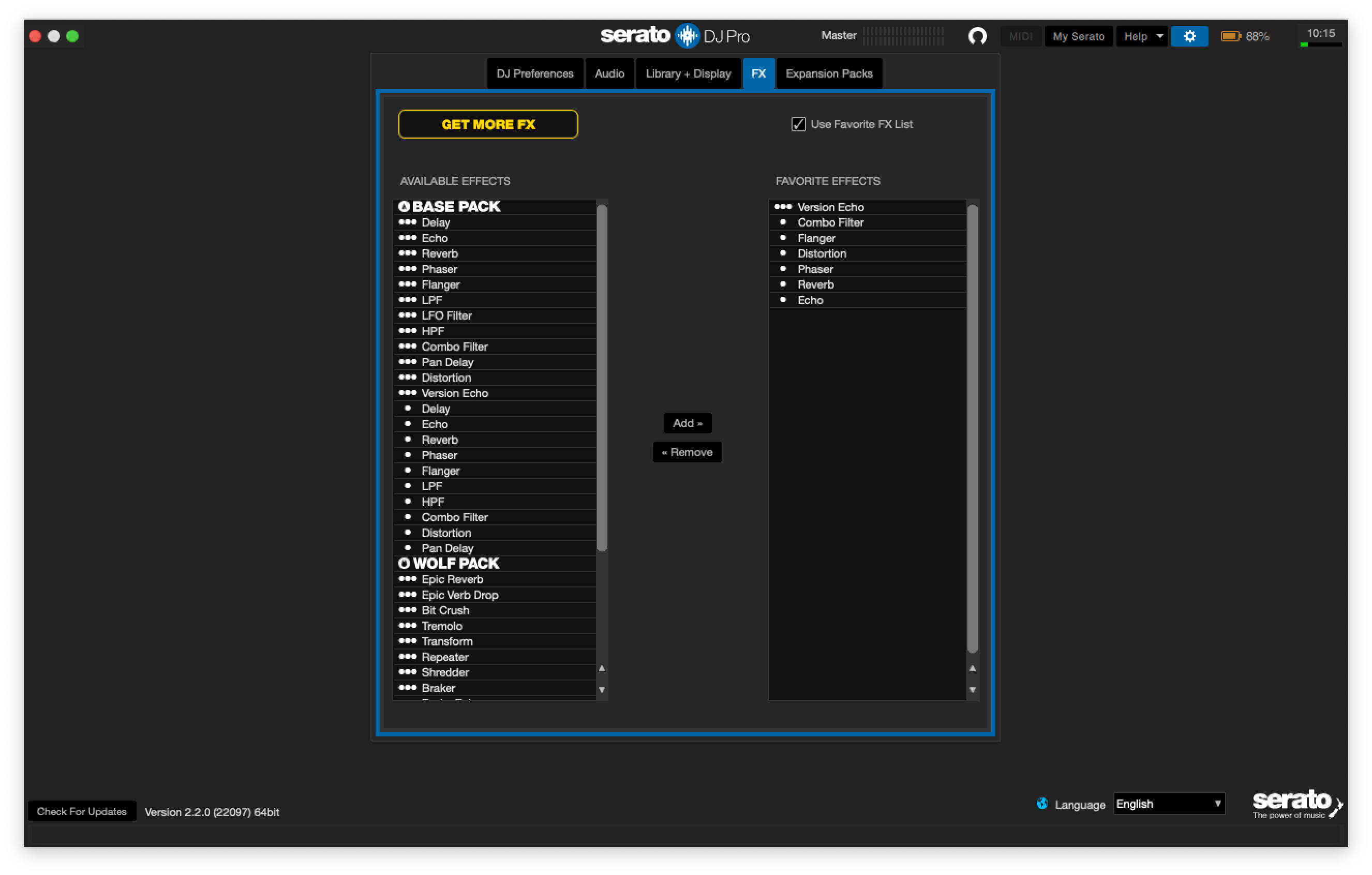Open the Expansion Packs tab

pos(829,73)
